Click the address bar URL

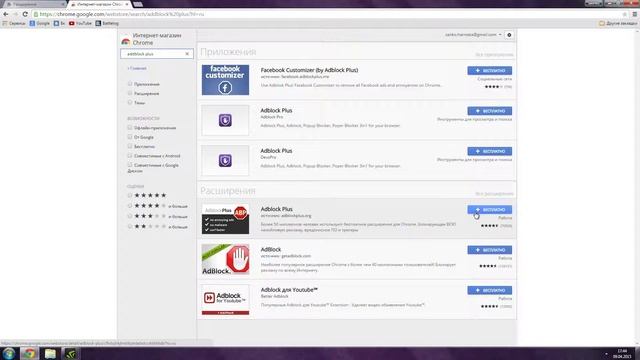point(122,14)
